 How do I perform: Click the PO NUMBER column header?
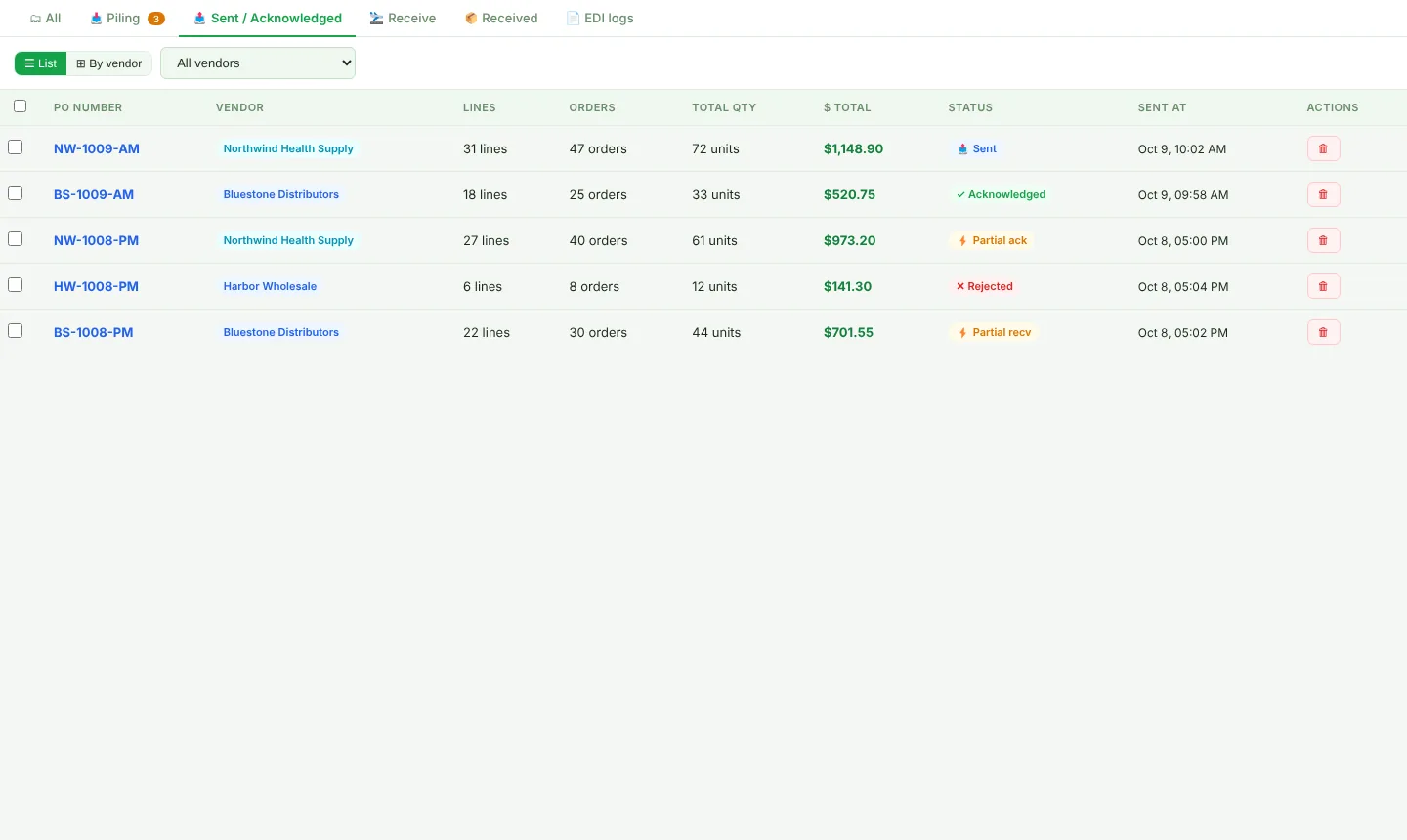pyautogui.click(x=88, y=107)
